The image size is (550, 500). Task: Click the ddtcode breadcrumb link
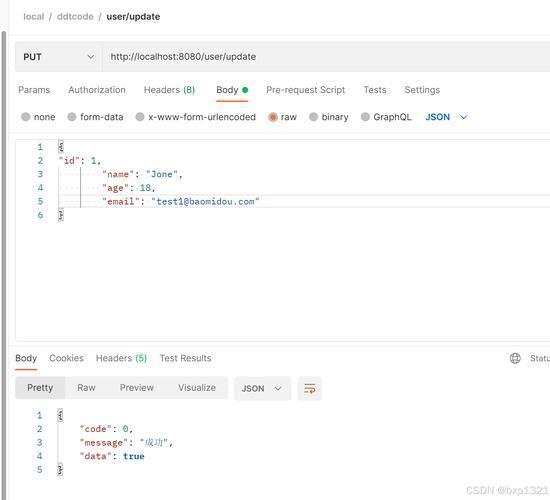pos(75,16)
